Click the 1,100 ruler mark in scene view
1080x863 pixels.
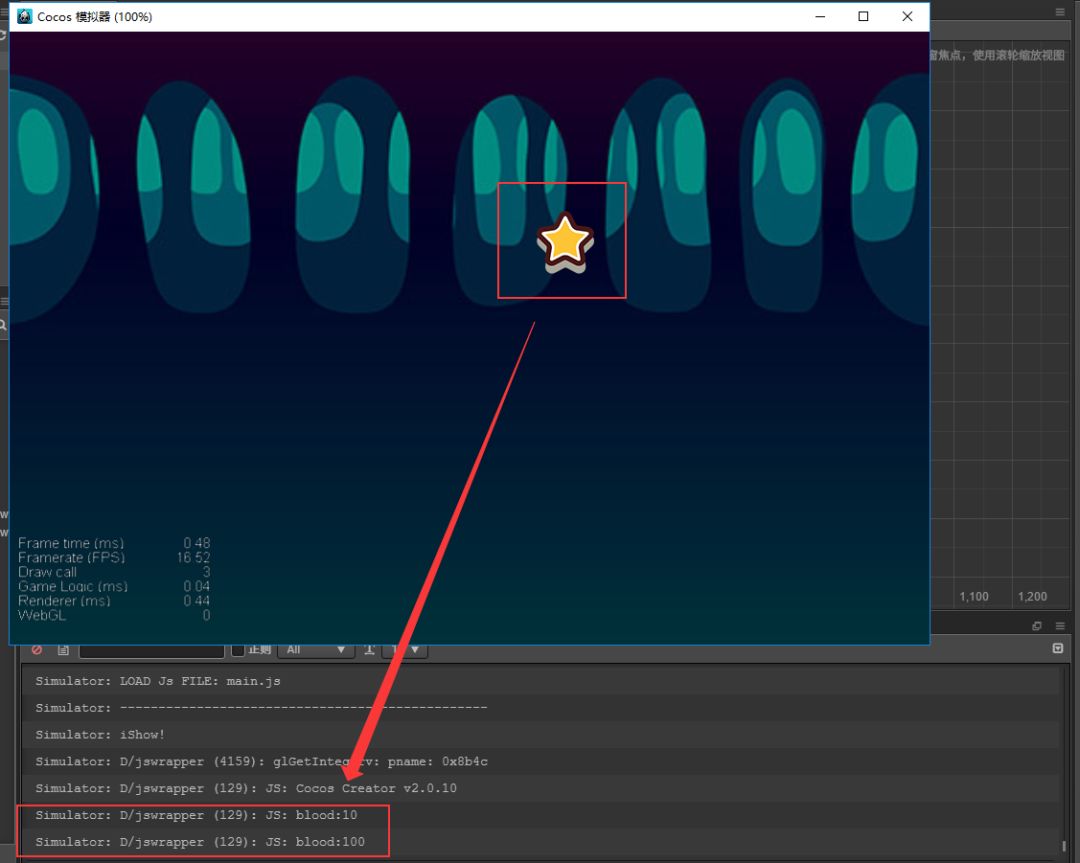[974, 596]
